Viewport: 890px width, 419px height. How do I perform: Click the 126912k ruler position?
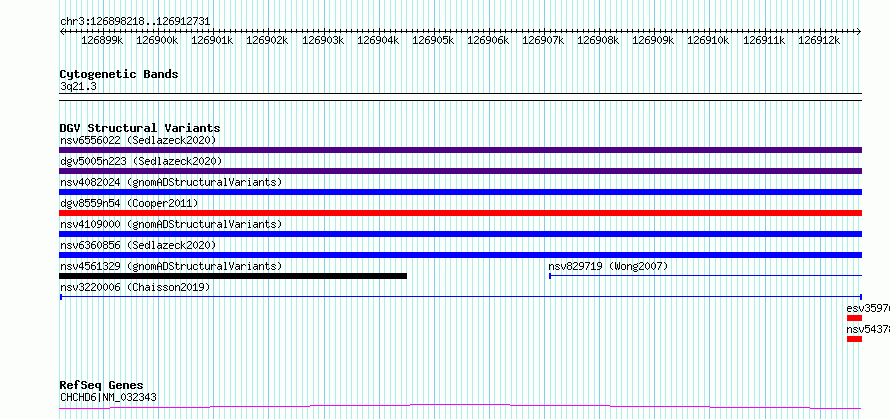point(819,41)
